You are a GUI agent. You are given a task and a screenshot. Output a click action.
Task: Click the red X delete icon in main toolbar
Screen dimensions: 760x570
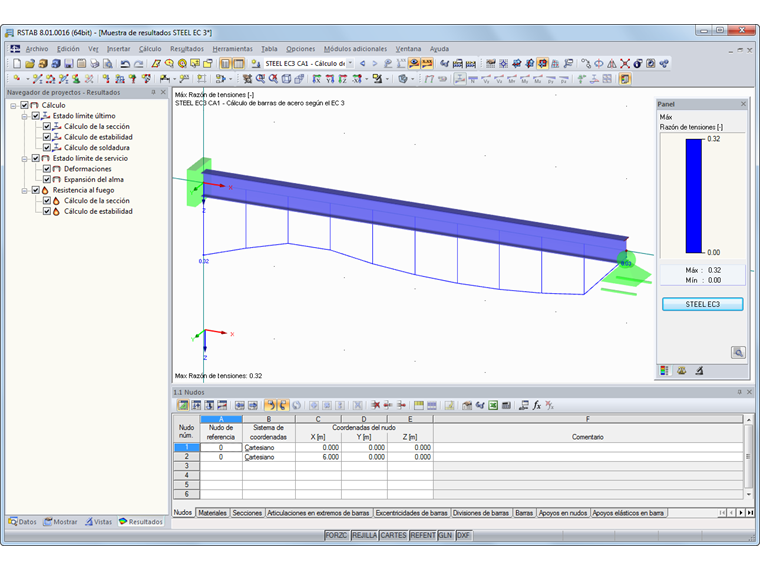tap(625, 63)
